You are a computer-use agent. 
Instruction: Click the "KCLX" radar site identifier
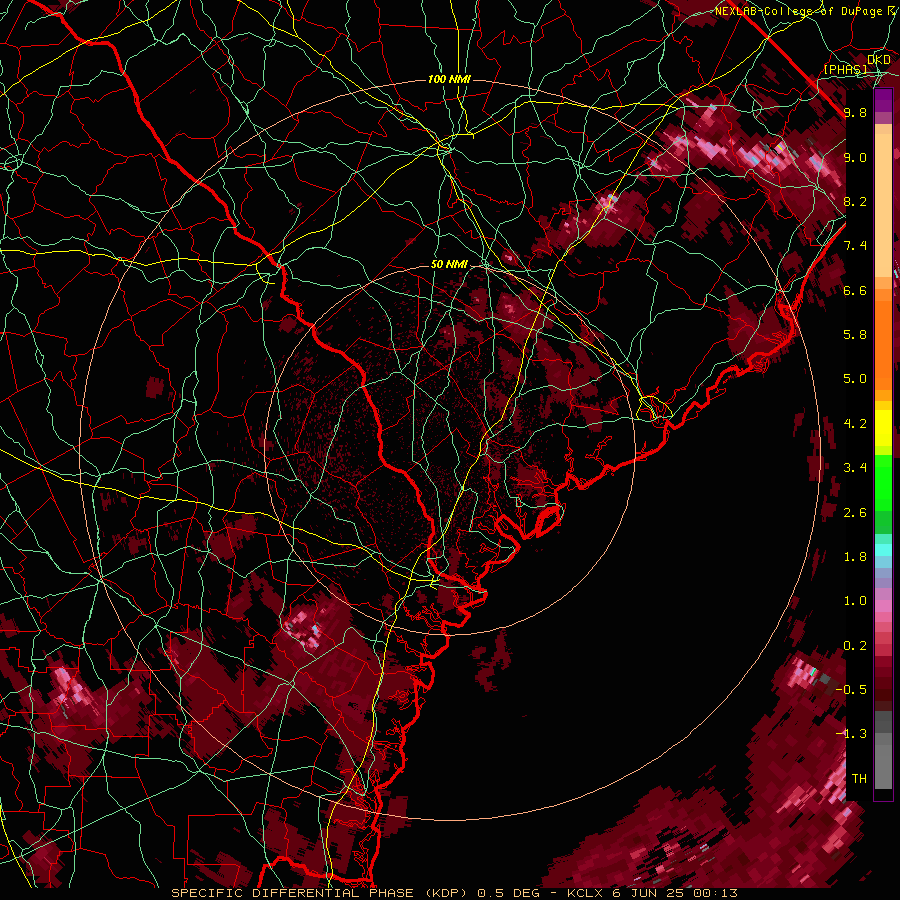coord(585,893)
